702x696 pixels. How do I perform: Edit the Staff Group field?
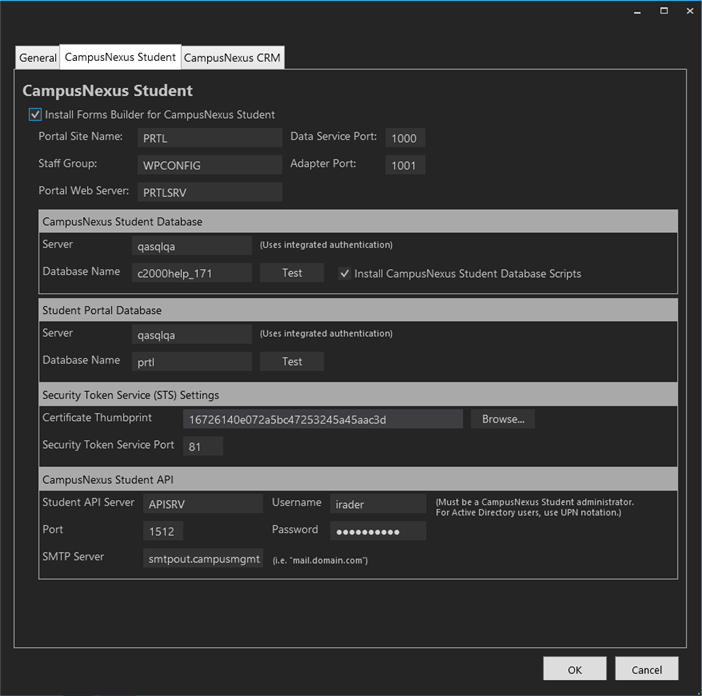(x=210, y=165)
